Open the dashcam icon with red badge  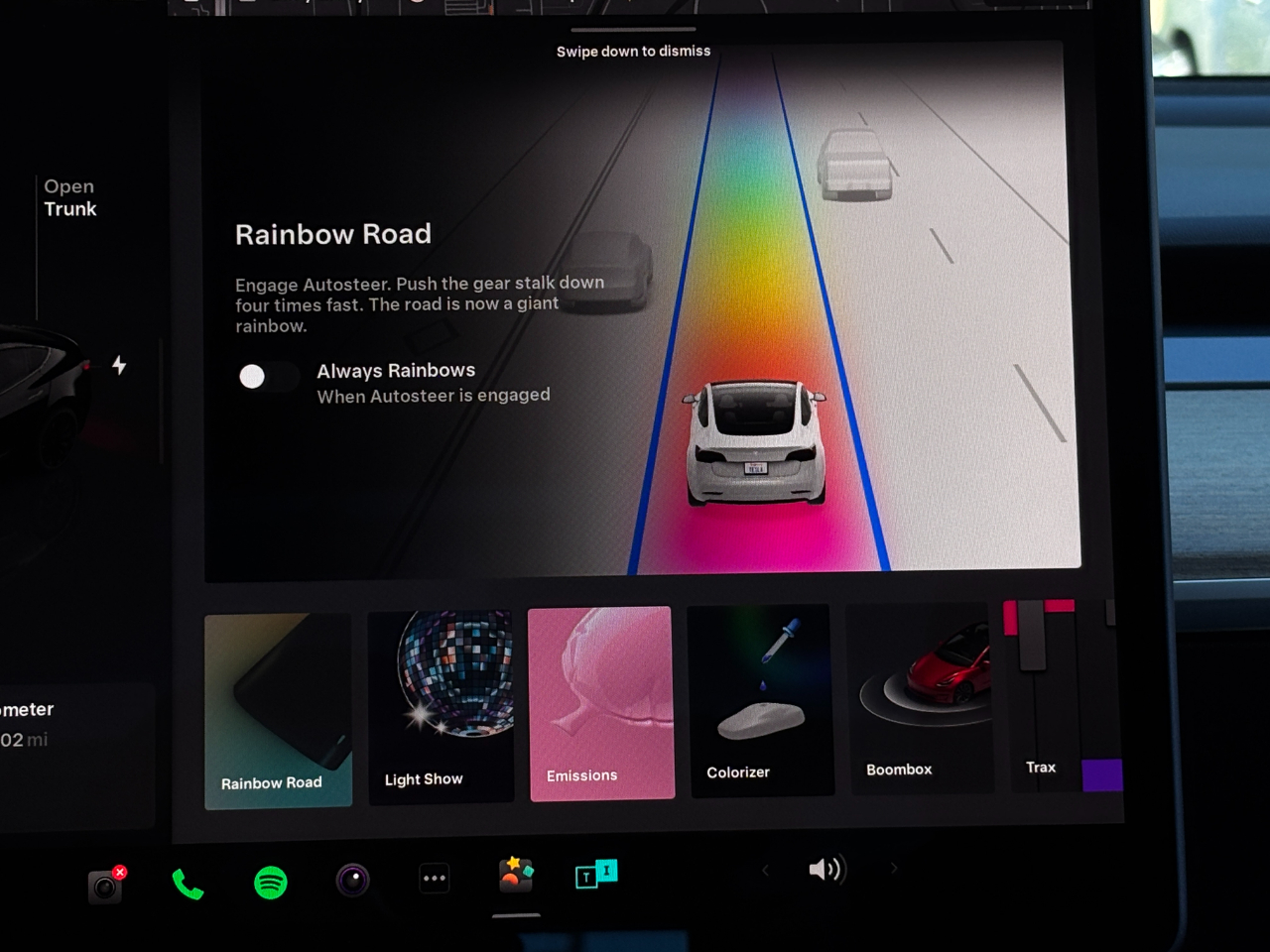tap(105, 885)
